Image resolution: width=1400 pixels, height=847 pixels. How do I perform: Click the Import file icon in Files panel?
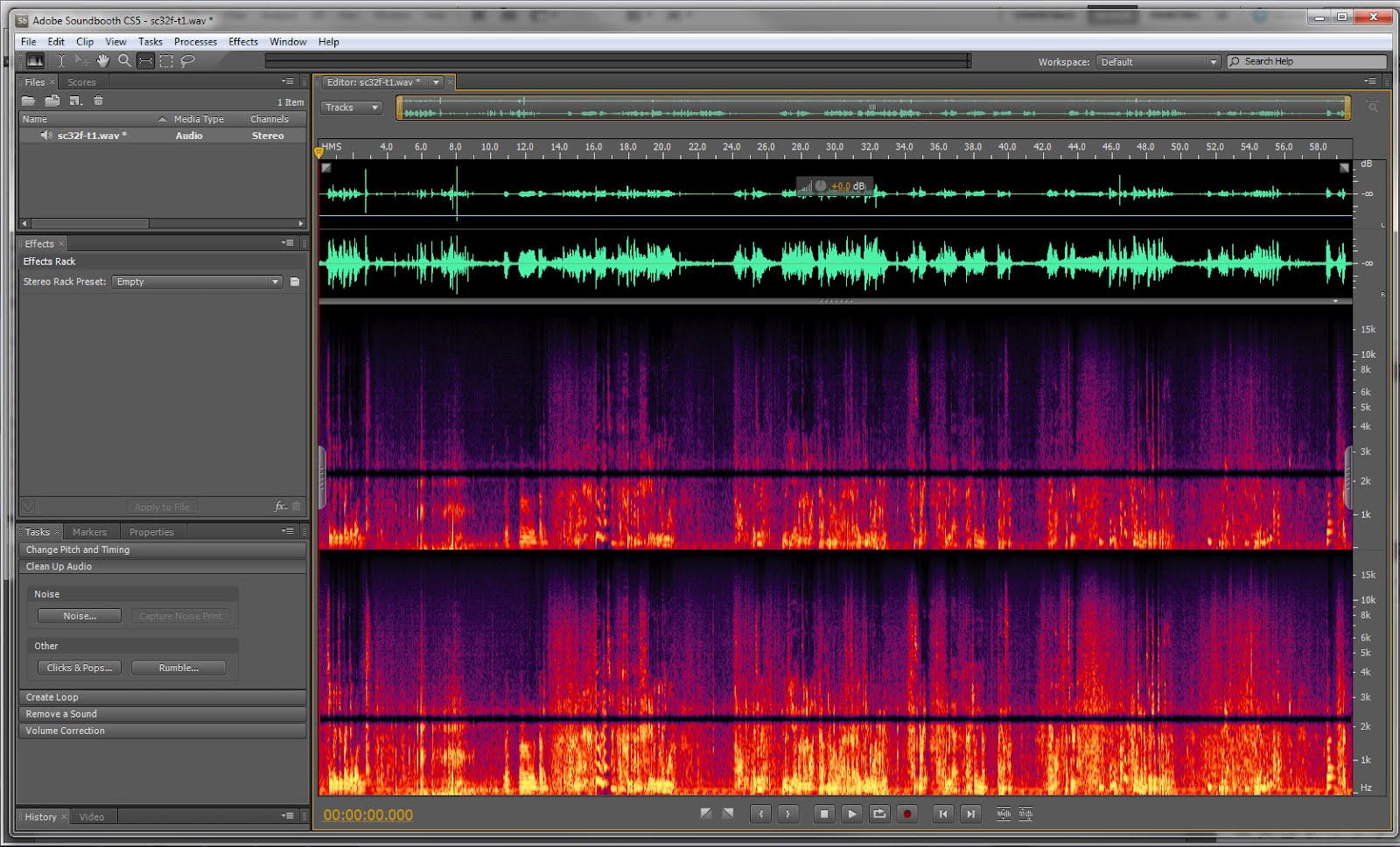pyautogui.click(x=52, y=101)
